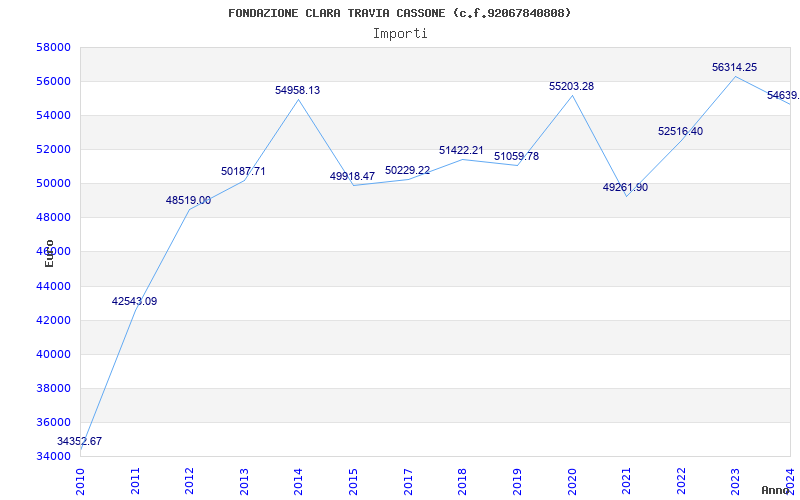Image resolution: width=800 pixels, height=500 pixels.
Task: Click the x-axis year 2023
Action: click(735, 482)
